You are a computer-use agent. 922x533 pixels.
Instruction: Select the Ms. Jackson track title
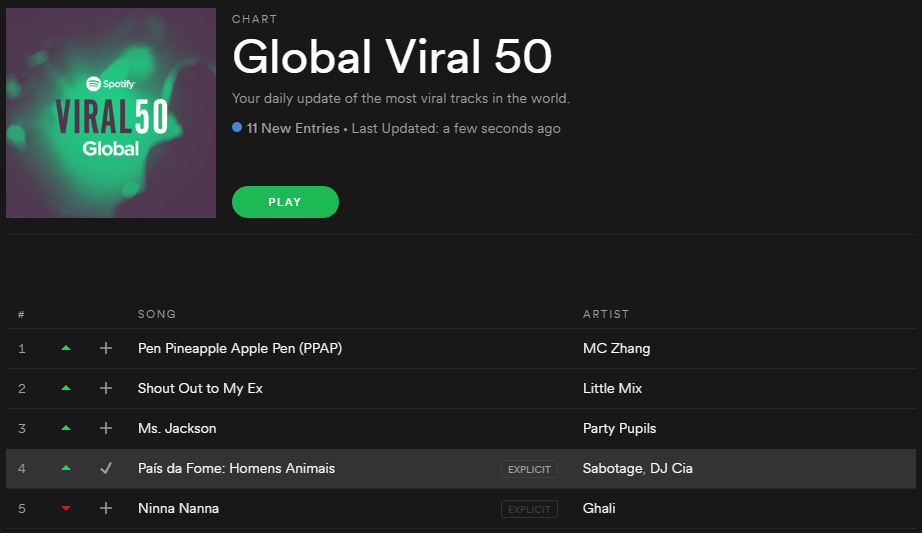click(177, 428)
